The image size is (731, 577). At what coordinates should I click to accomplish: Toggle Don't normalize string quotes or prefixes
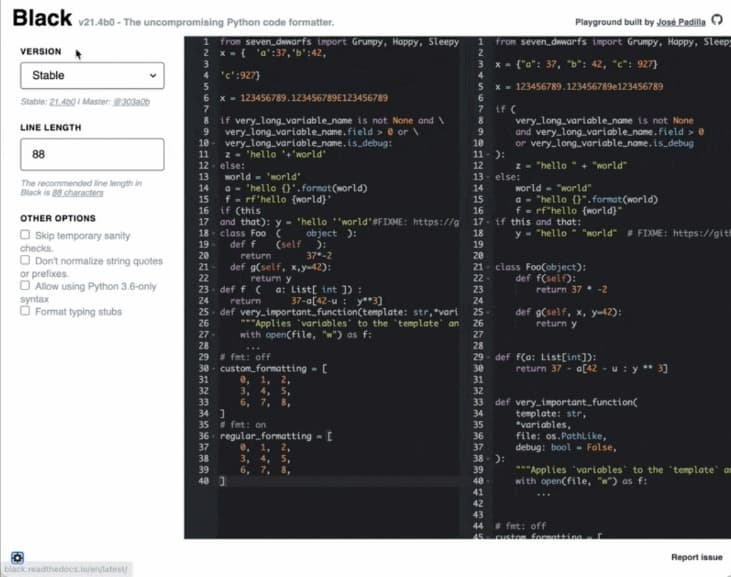tap(25, 260)
